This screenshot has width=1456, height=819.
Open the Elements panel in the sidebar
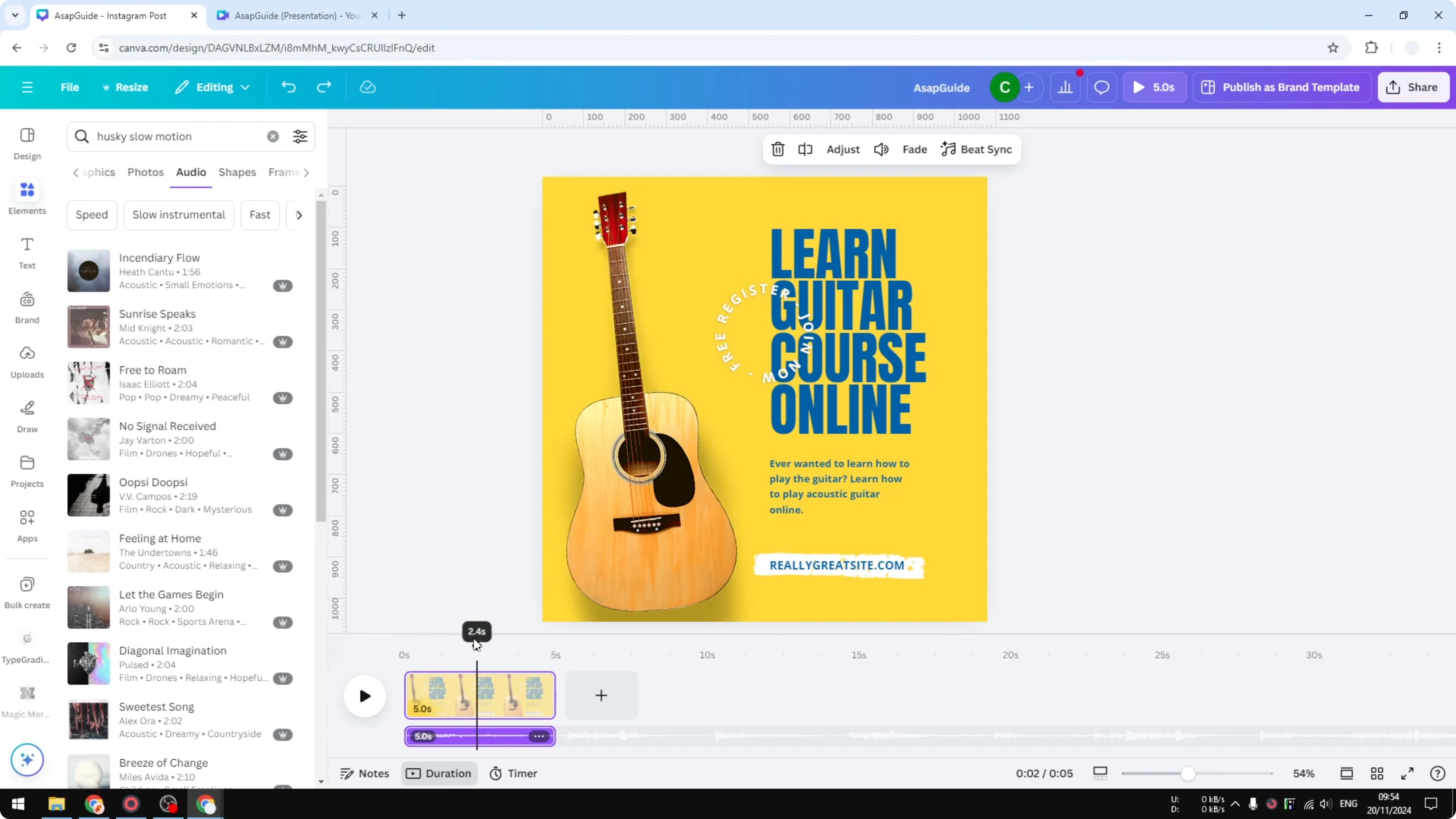[x=27, y=197]
